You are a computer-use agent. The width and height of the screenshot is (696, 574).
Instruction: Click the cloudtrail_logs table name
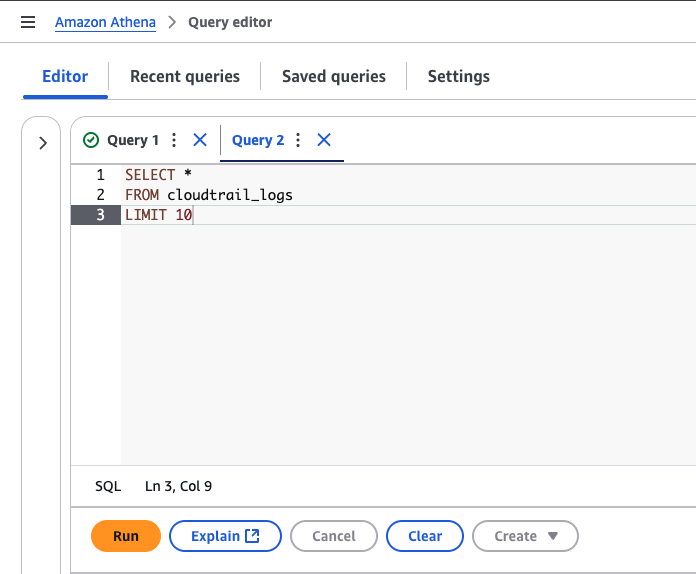(230, 195)
